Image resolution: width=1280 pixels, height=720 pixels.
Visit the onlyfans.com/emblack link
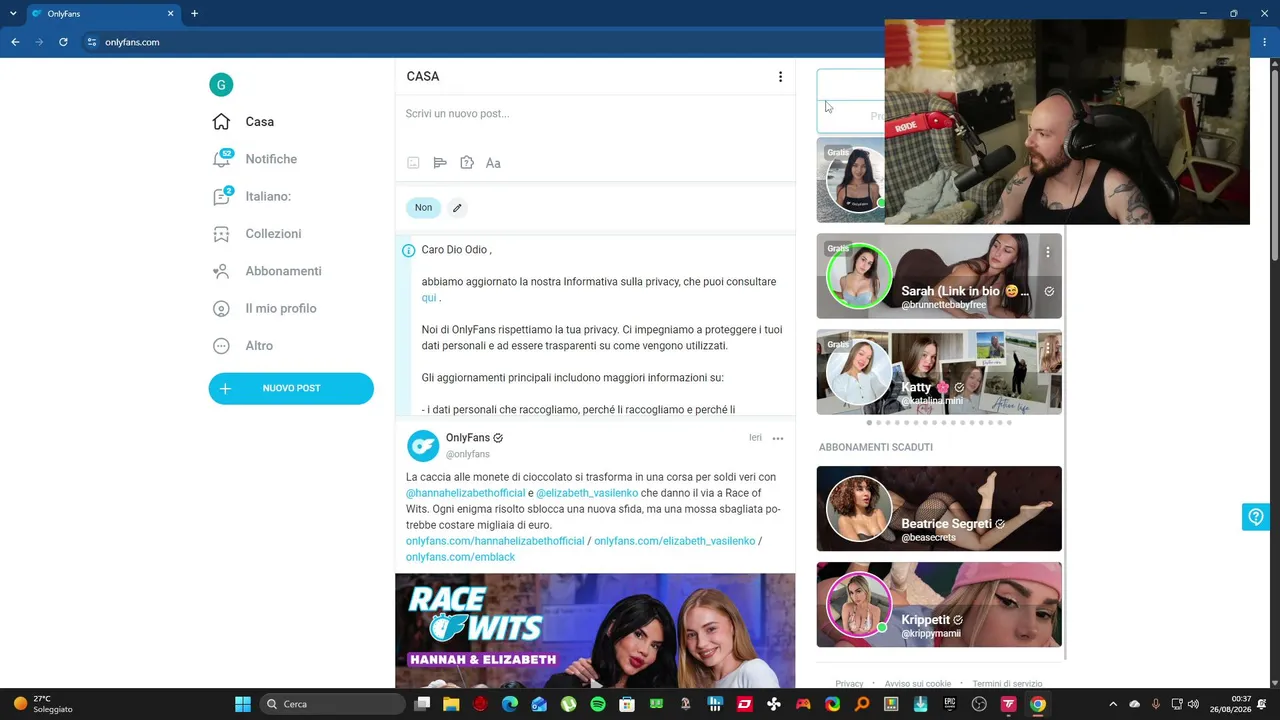(460, 557)
